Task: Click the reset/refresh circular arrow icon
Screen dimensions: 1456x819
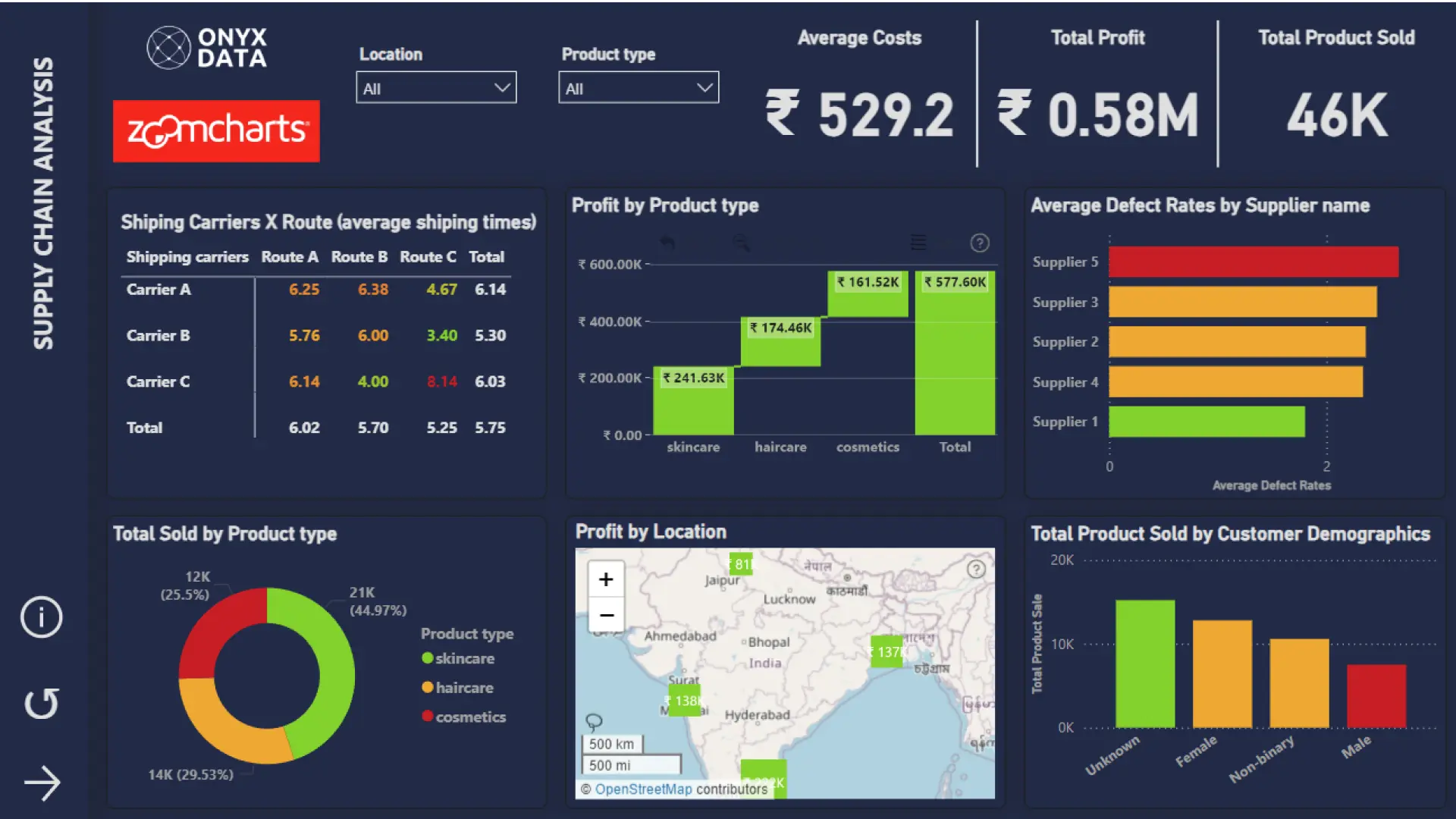Action: (41, 703)
